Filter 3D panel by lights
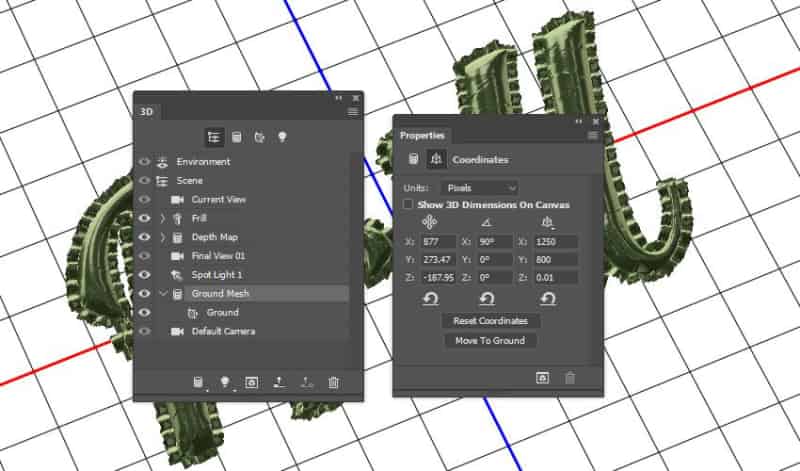 [x=282, y=137]
